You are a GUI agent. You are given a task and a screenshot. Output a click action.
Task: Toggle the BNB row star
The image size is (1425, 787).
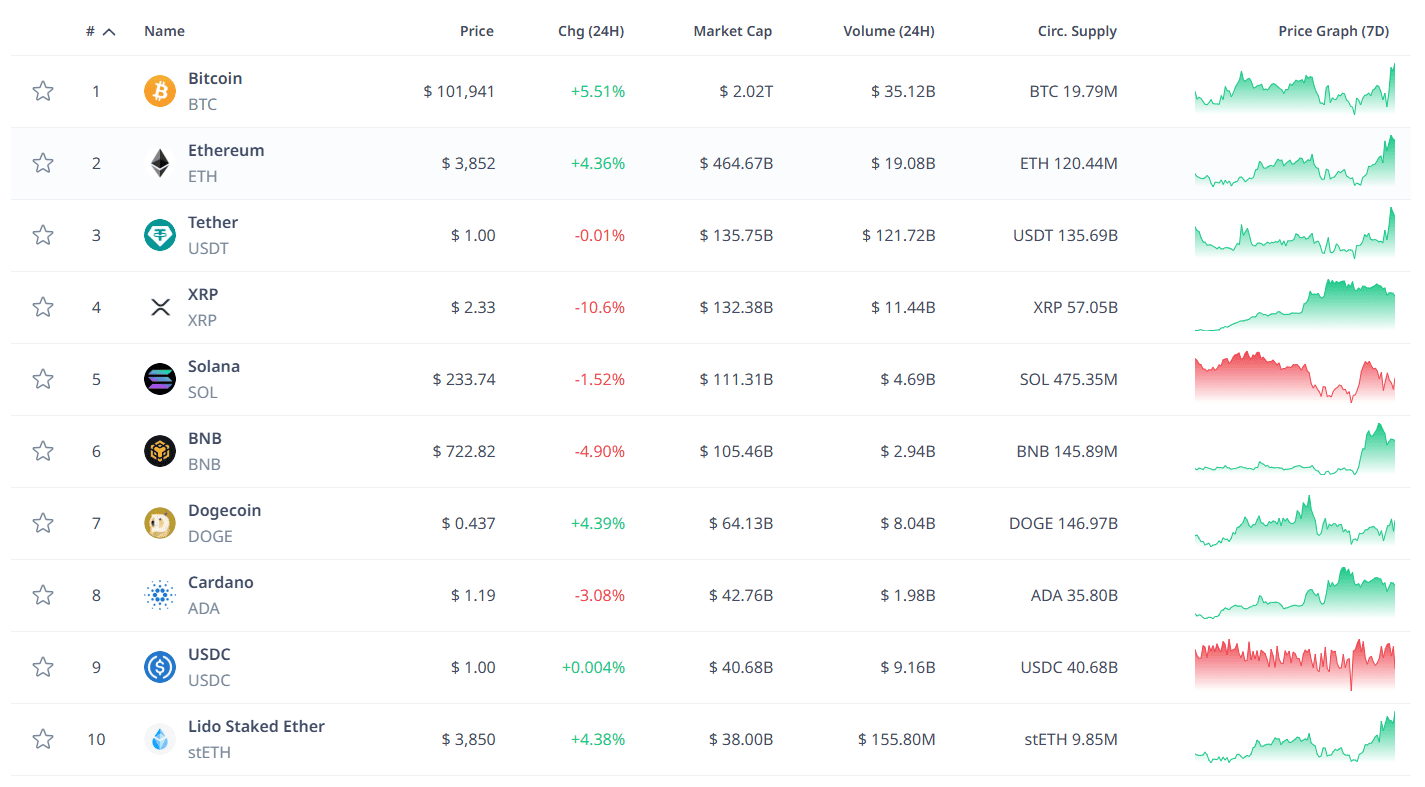(x=43, y=451)
